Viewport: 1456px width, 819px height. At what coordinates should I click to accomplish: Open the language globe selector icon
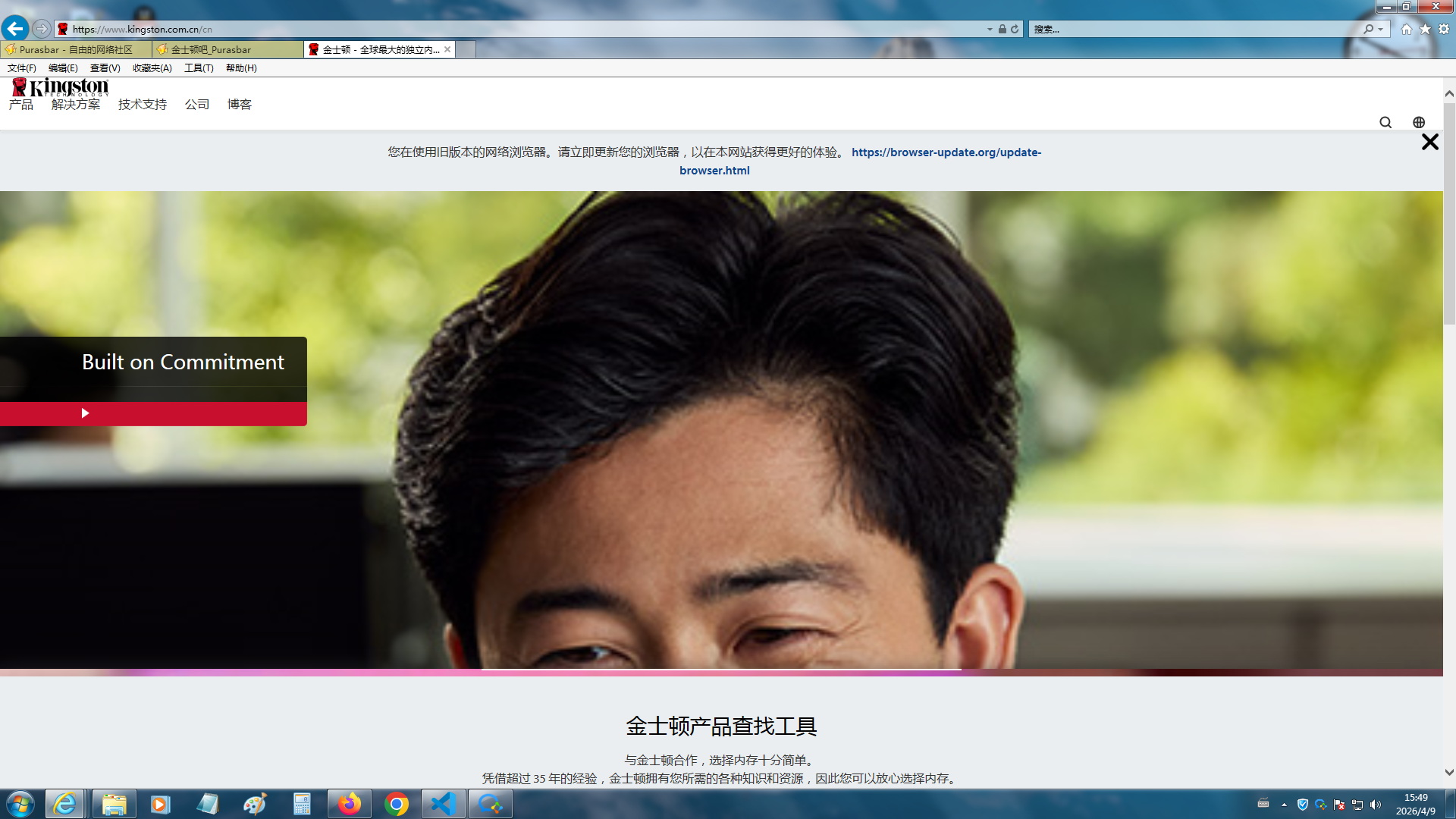[1419, 122]
